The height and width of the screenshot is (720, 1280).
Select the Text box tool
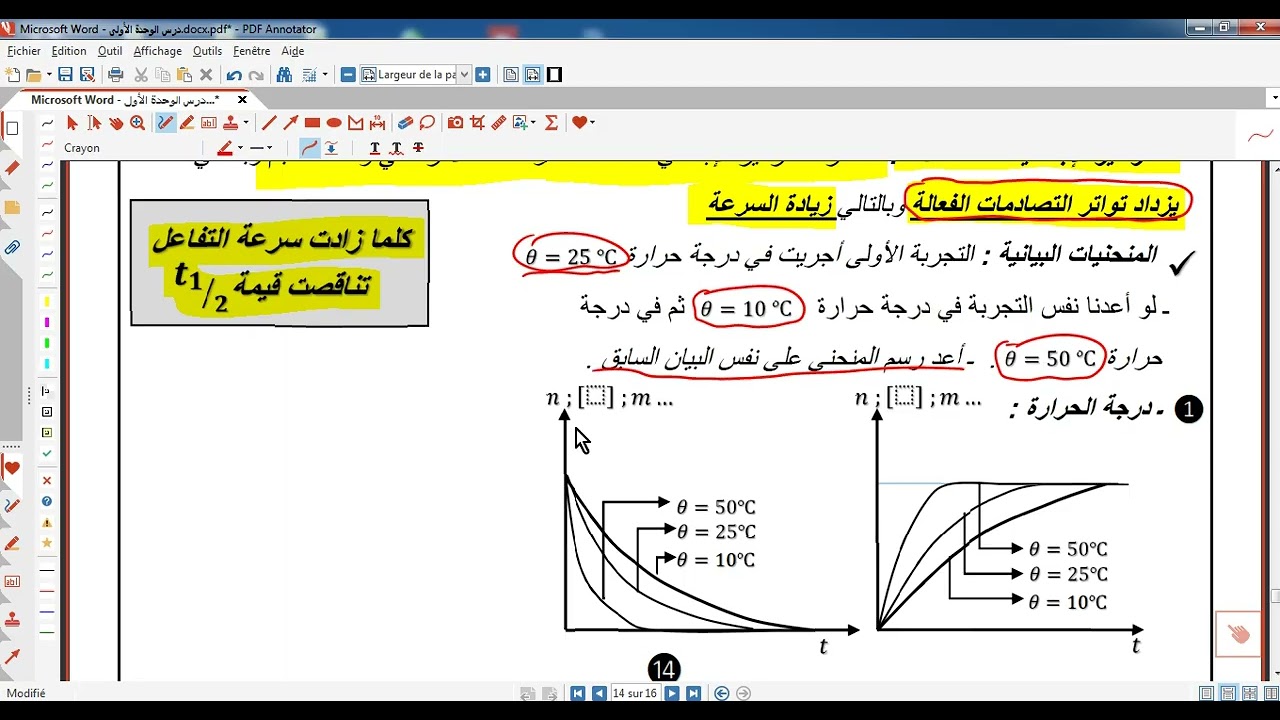[209, 123]
